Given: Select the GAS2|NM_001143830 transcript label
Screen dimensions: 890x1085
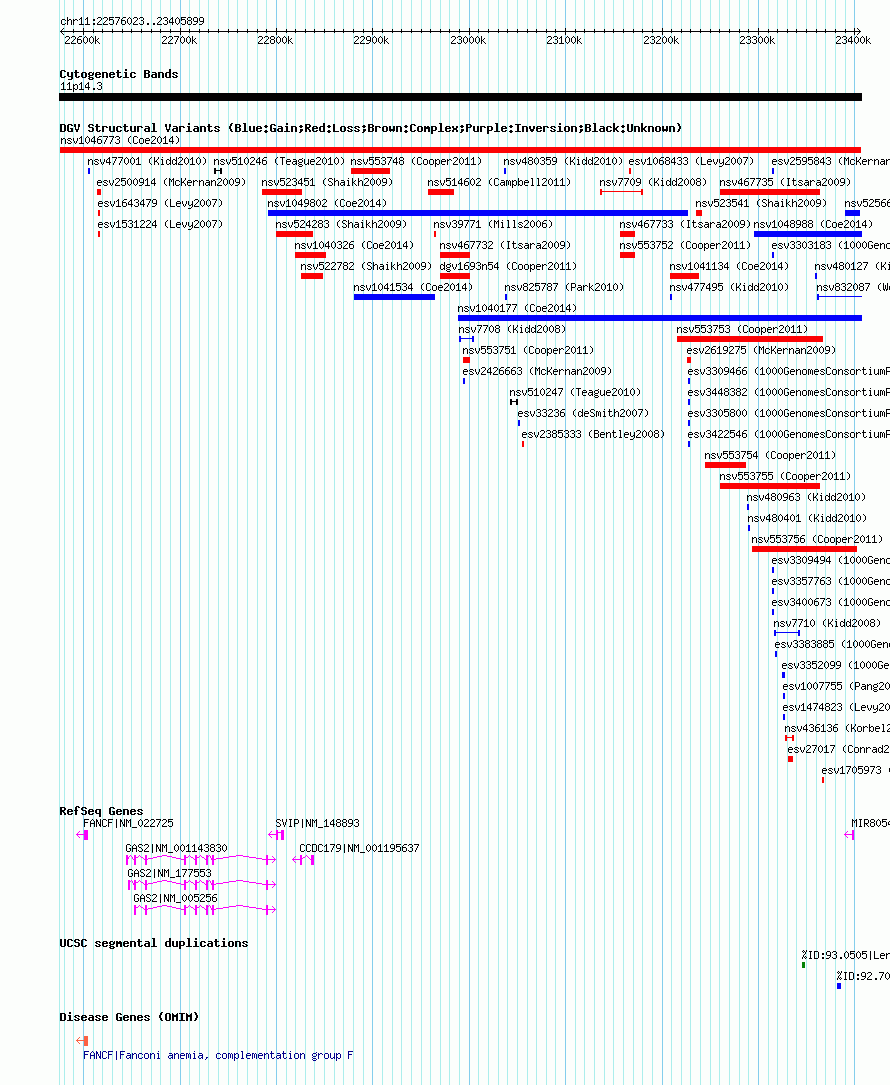Looking at the screenshot, I should [176, 848].
